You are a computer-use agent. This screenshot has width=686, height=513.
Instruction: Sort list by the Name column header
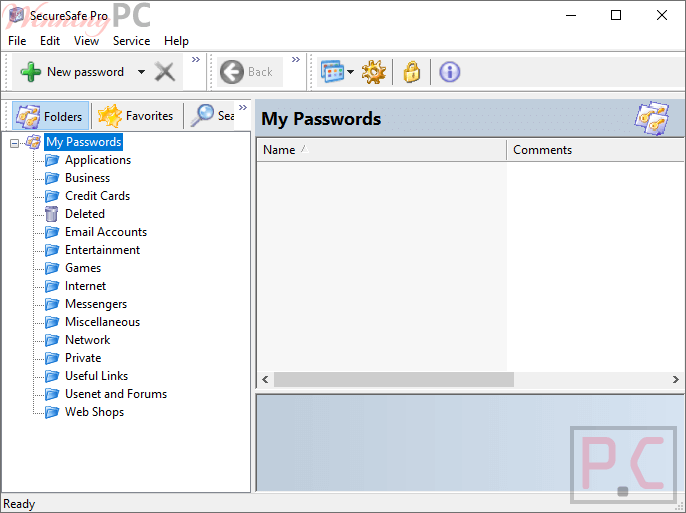382,150
